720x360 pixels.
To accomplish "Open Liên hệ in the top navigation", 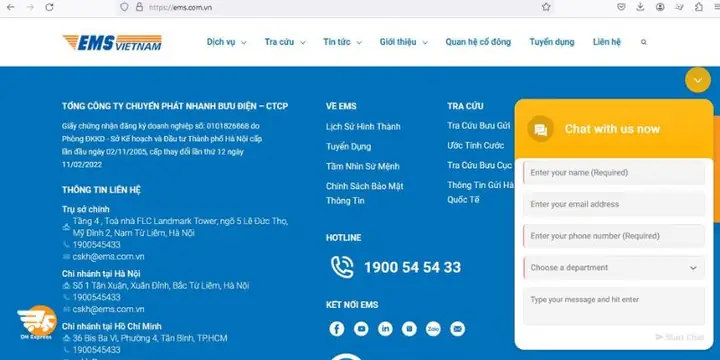I will tap(607, 42).
